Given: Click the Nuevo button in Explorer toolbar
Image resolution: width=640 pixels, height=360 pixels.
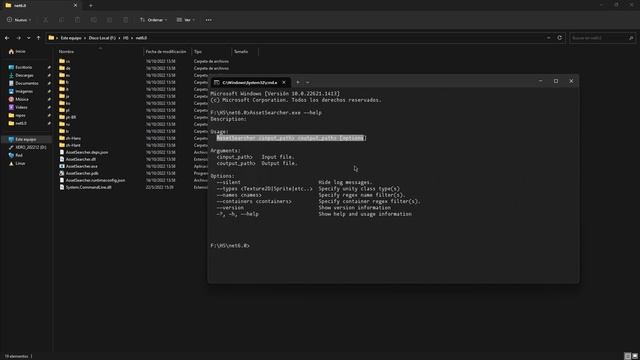Looking at the screenshot, I should (x=19, y=20).
